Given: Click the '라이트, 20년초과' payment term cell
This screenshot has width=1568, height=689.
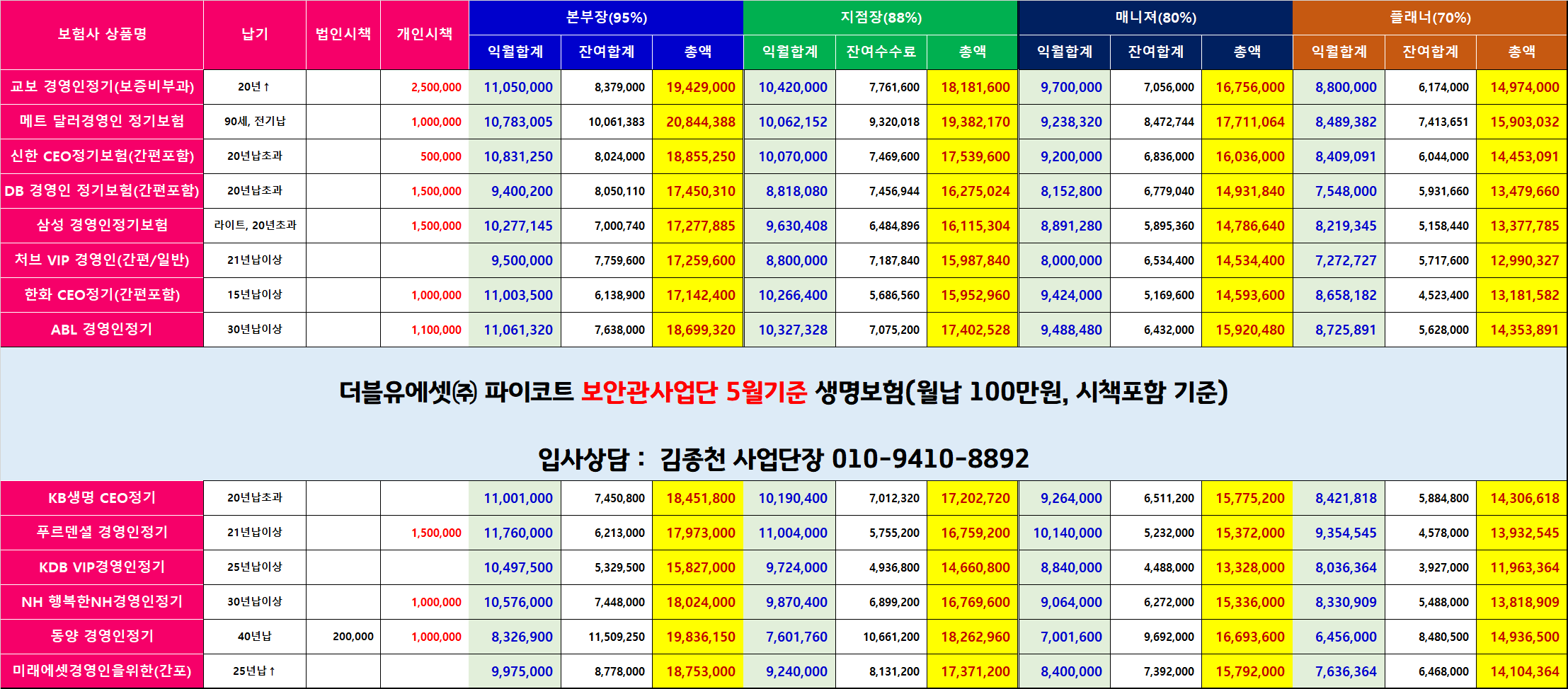Looking at the screenshot, I should (255, 226).
